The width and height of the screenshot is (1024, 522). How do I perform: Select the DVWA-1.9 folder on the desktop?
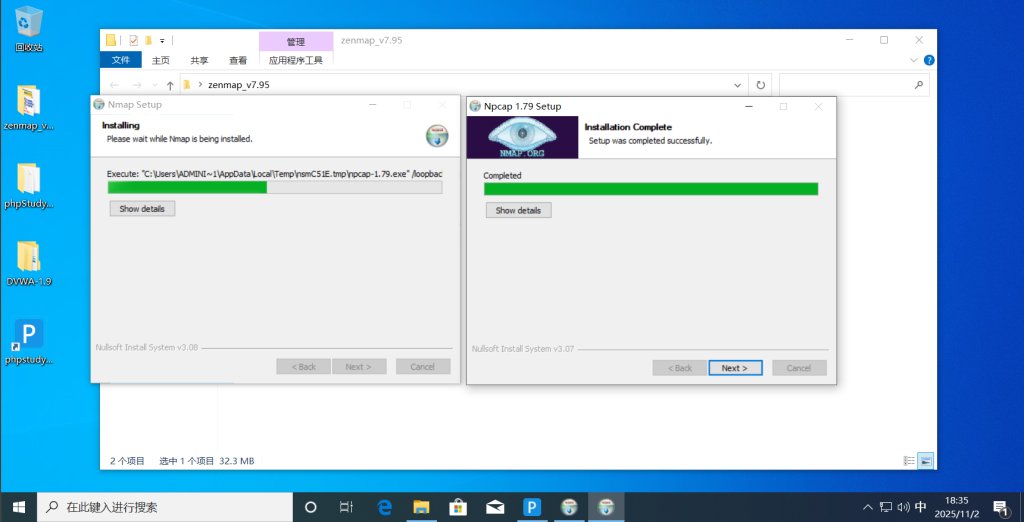click(x=29, y=262)
